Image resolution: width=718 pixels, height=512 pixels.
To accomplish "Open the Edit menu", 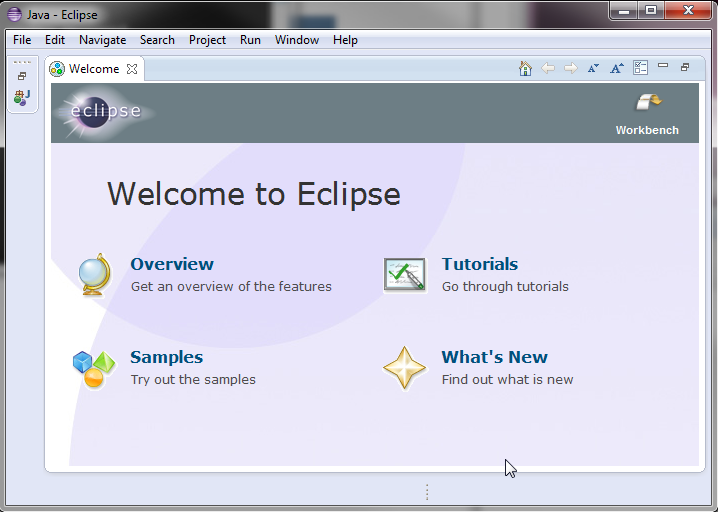I will [x=55, y=40].
